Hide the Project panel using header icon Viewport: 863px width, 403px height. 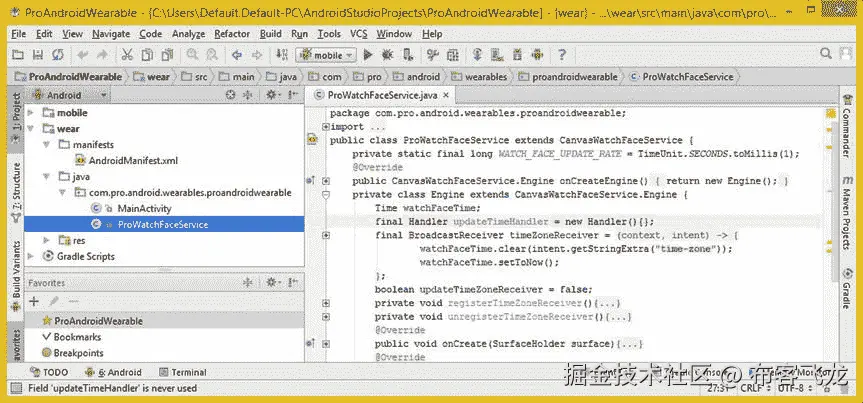coord(294,95)
